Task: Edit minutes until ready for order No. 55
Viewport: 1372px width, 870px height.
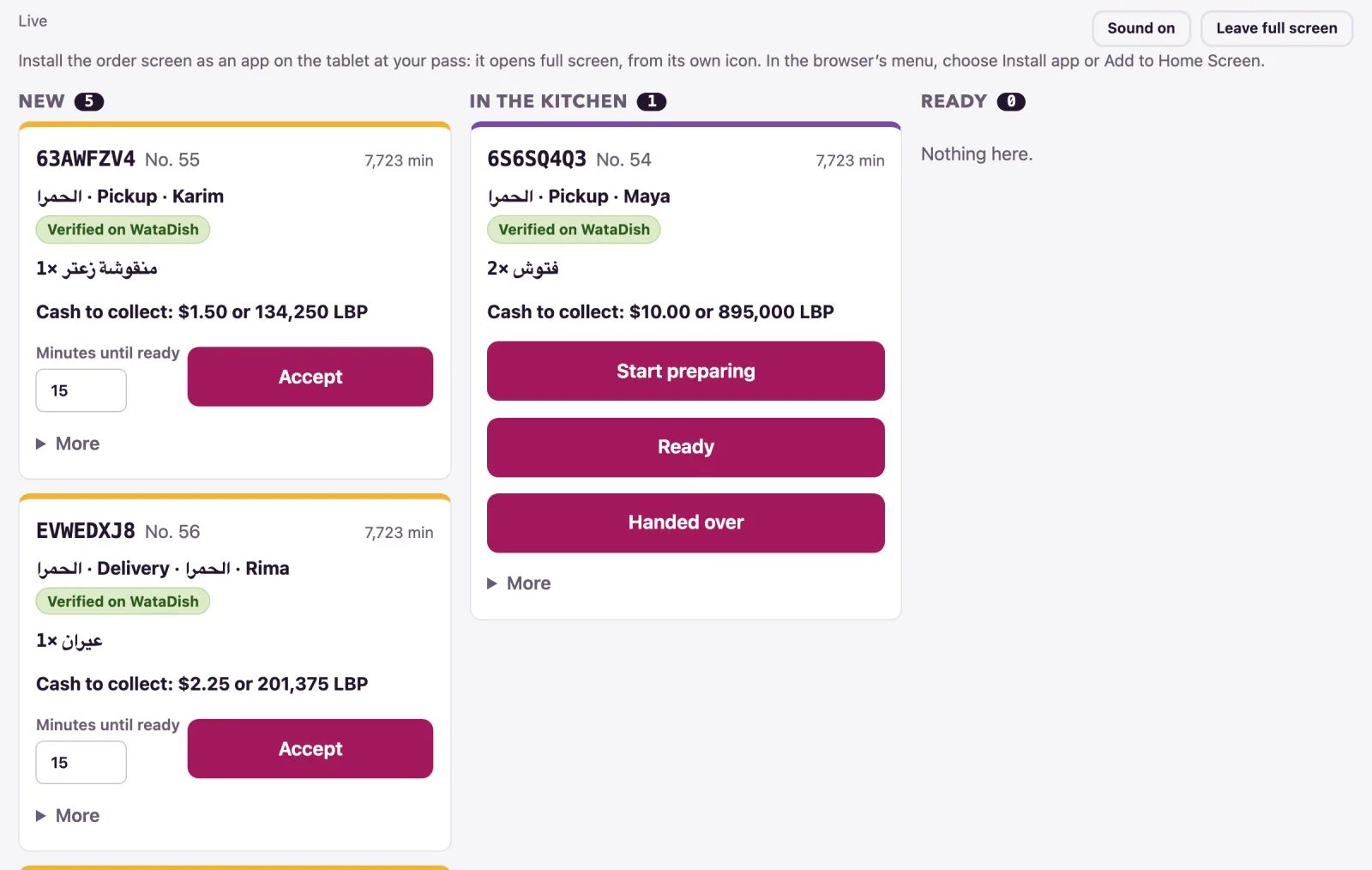Action: 81,390
